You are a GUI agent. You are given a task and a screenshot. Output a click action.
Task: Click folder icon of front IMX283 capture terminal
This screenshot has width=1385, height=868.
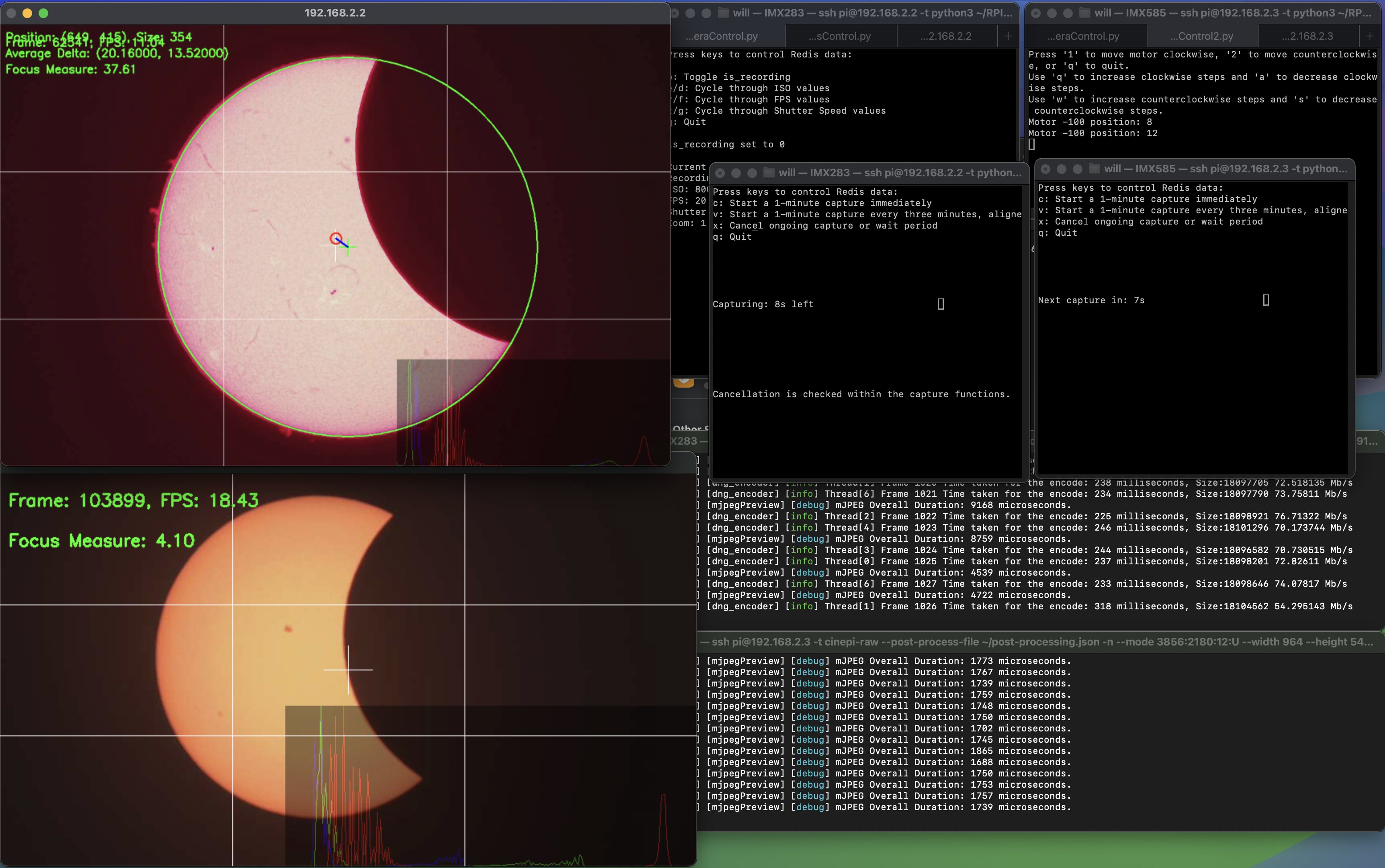[x=768, y=173]
